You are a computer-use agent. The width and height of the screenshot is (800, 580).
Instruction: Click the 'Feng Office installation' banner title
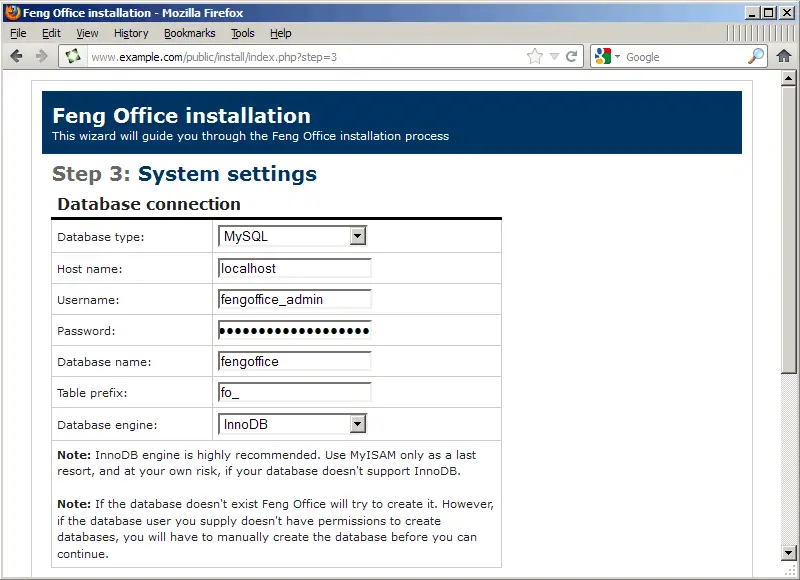(182, 116)
